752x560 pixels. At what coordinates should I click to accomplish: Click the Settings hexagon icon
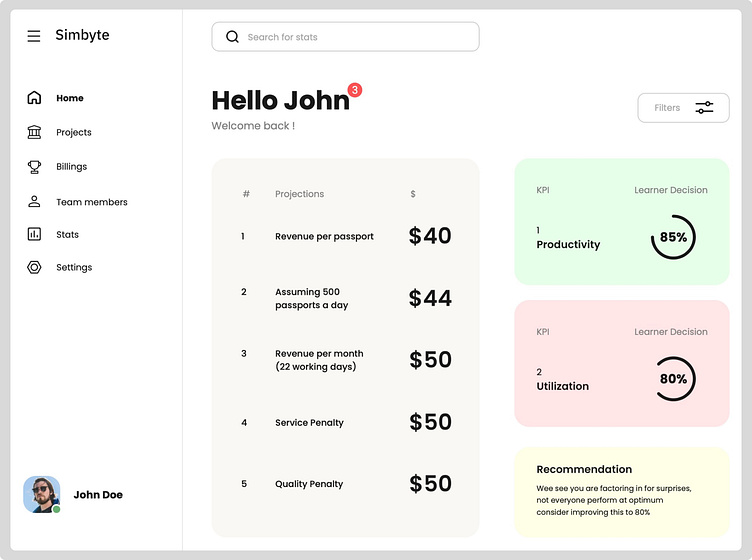click(x=34, y=267)
